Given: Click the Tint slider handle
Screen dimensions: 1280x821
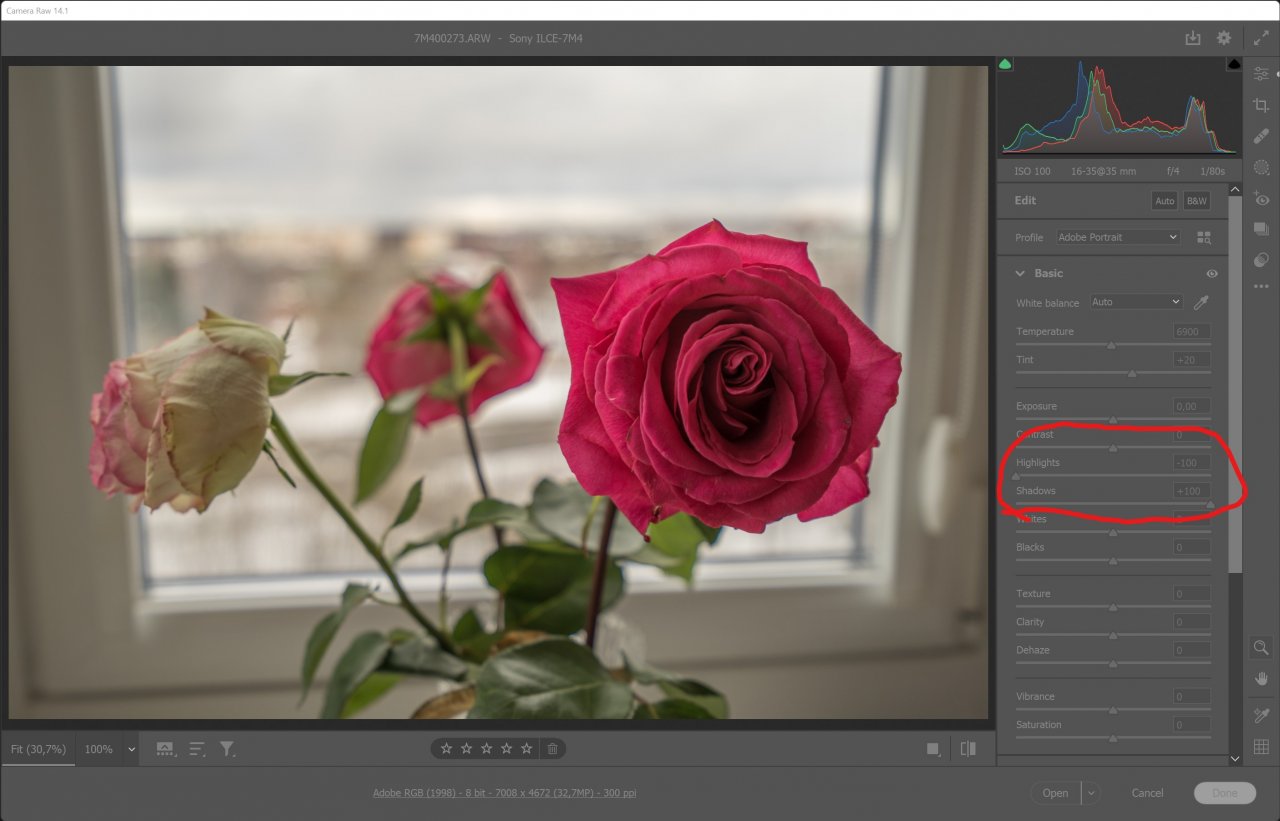Looking at the screenshot, I should [1132, 373].
